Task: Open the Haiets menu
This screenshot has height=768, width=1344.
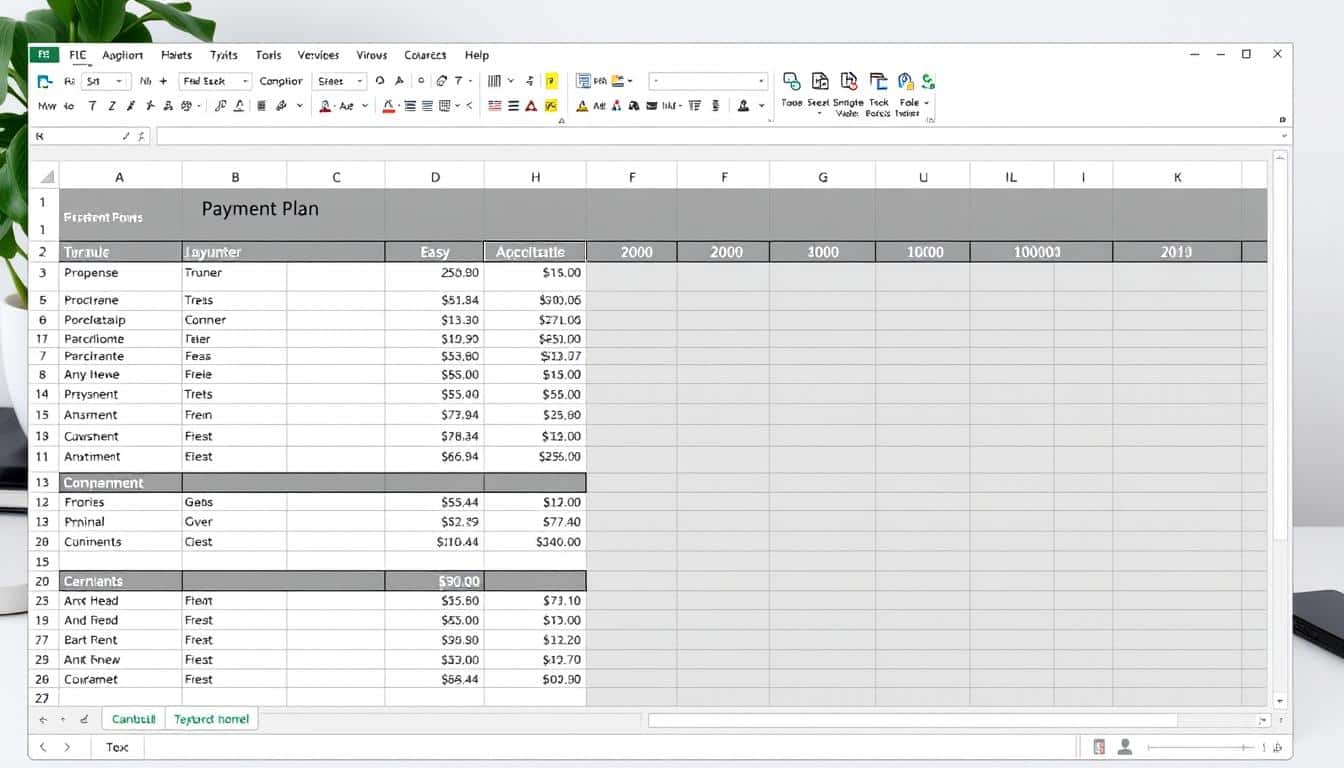Action: [176, 55]
